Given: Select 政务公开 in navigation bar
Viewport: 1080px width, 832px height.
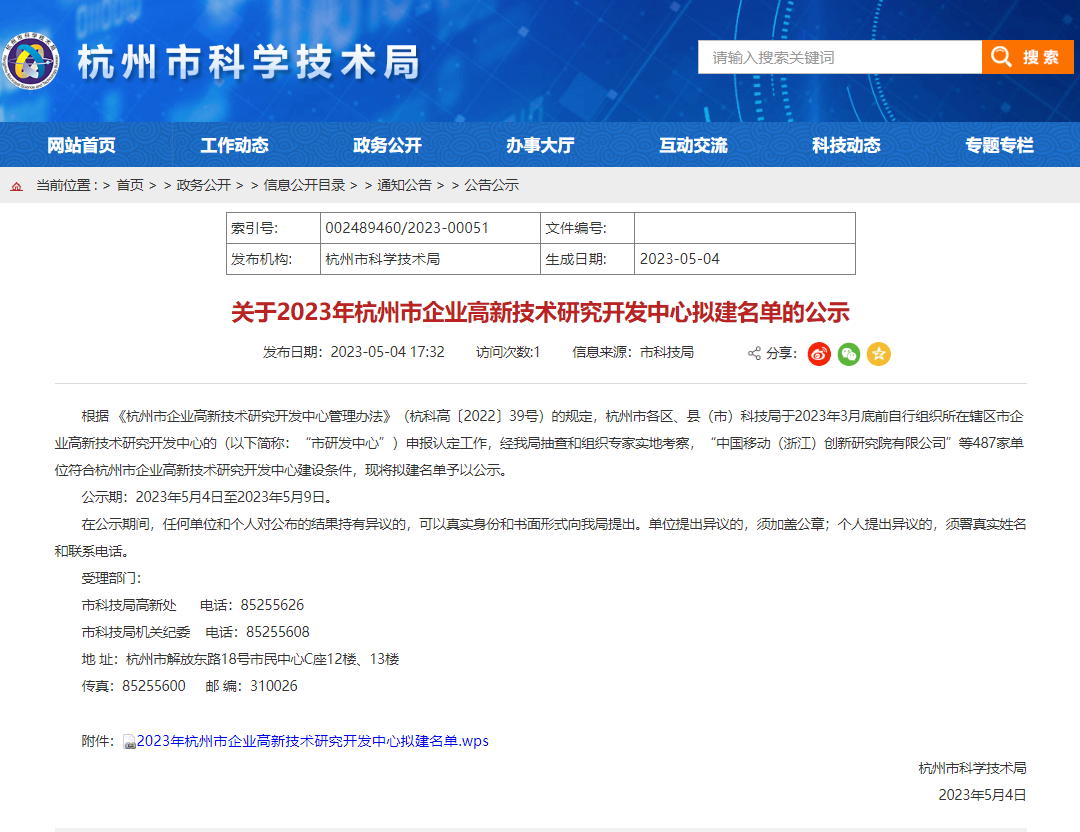Looking at the screenshot, I should [x=387, y=145].
